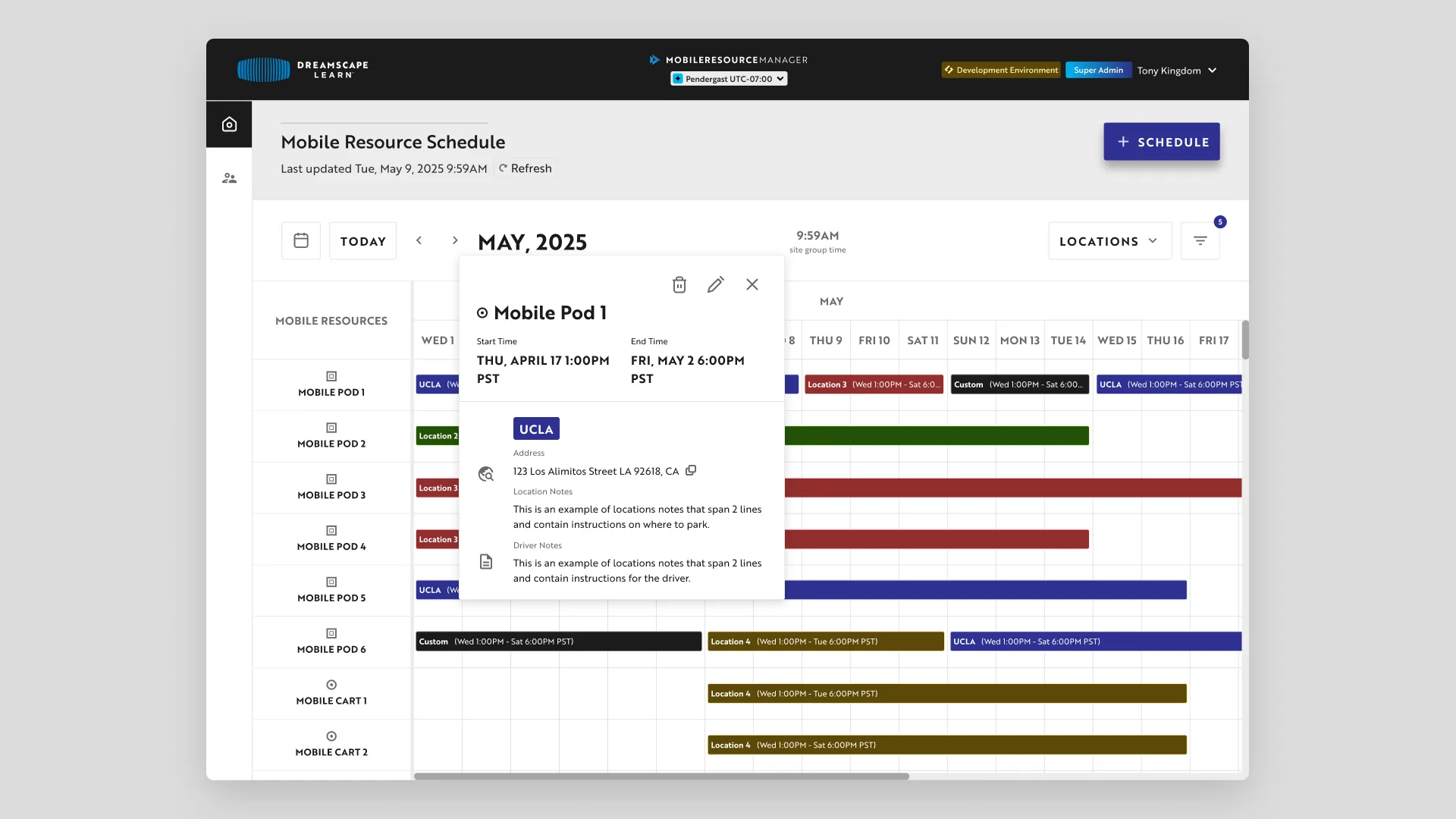This screenshot has height=819, width=1456.
Task: Click the WED 15 day column header
Action: (x=1117, y=340)
